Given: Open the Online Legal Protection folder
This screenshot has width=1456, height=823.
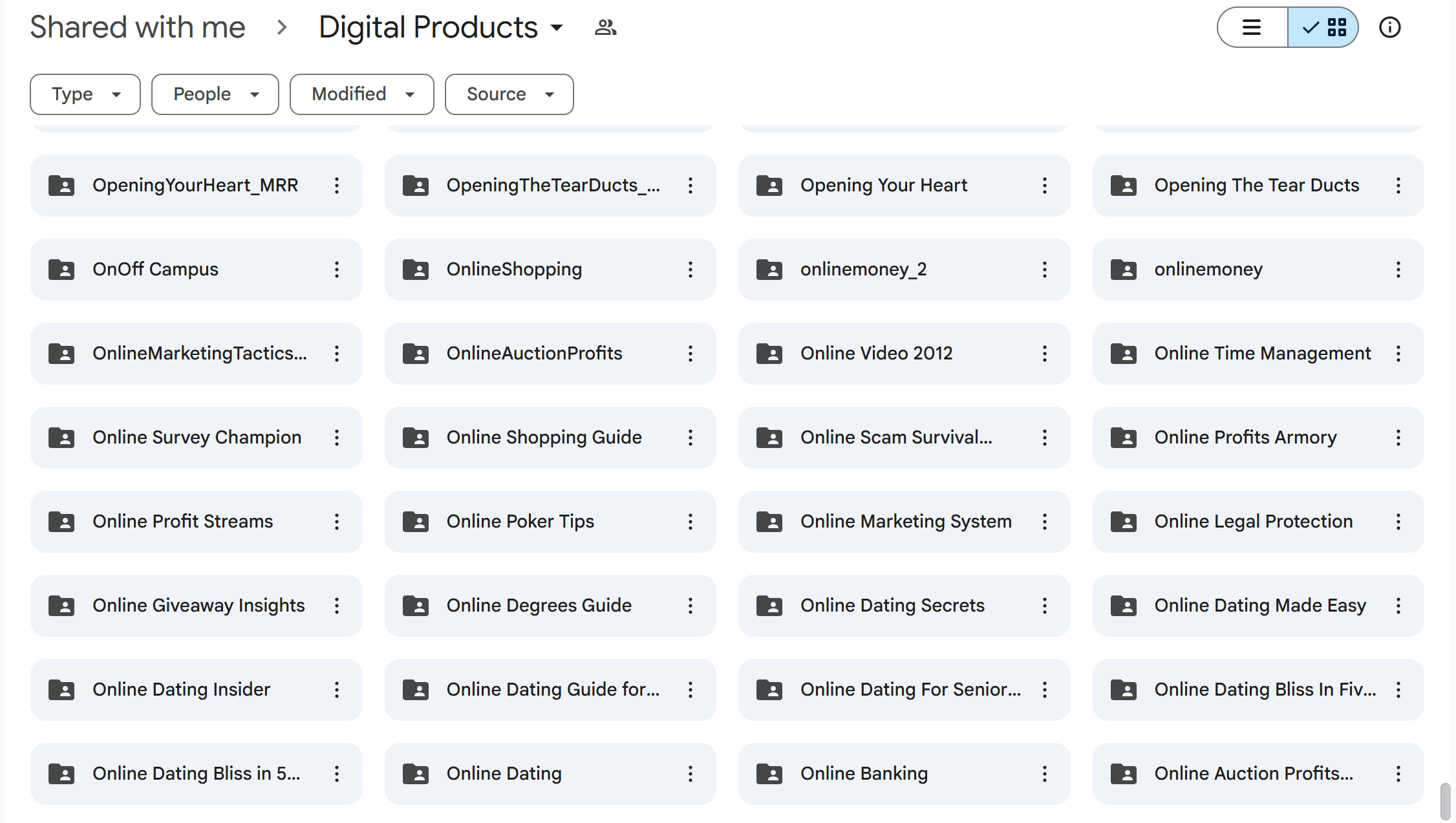Looking at the screenshot, I should (x=1253, y=522).
